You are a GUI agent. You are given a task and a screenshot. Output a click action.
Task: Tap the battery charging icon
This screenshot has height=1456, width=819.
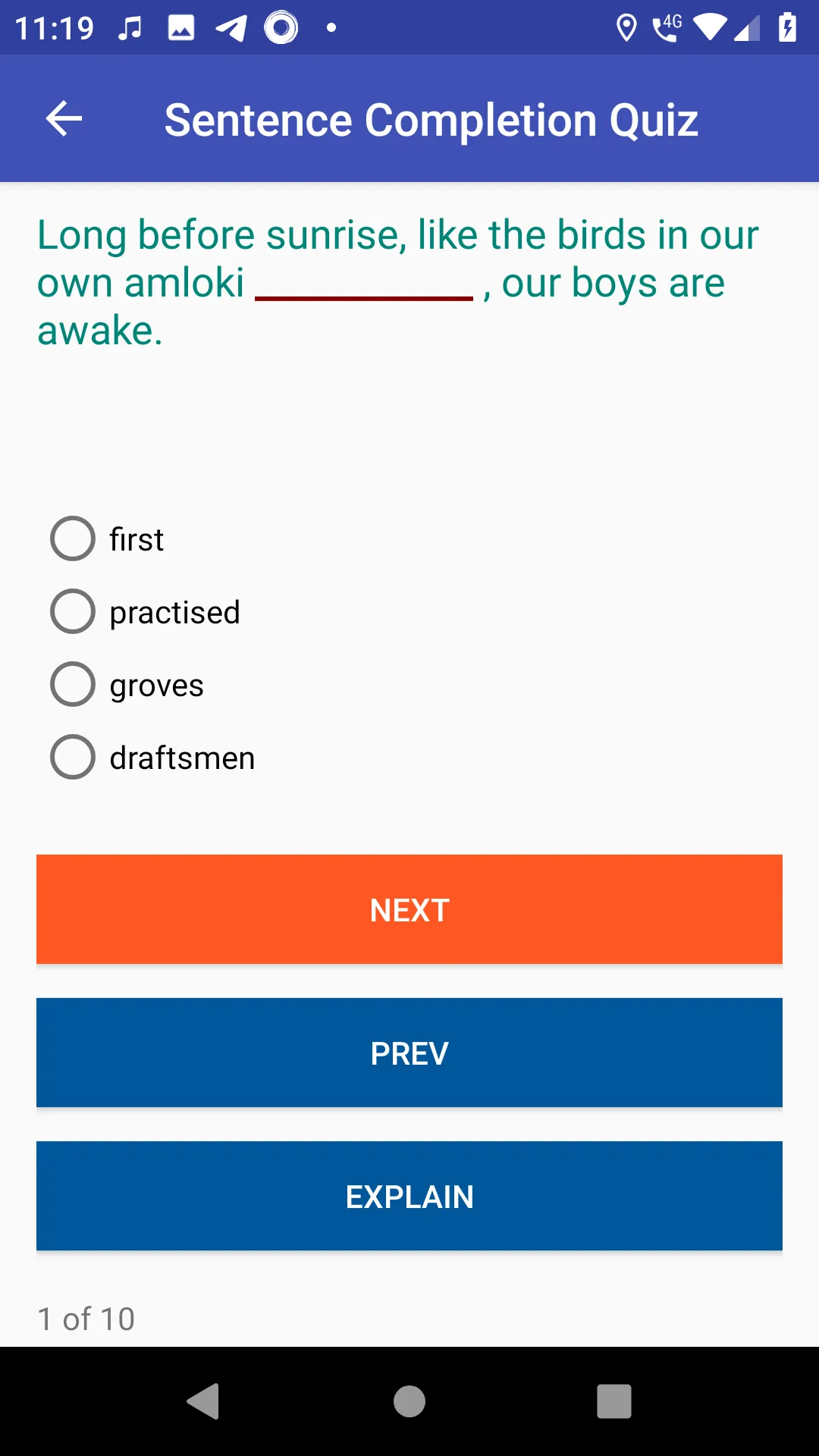(x=787, y=28)
